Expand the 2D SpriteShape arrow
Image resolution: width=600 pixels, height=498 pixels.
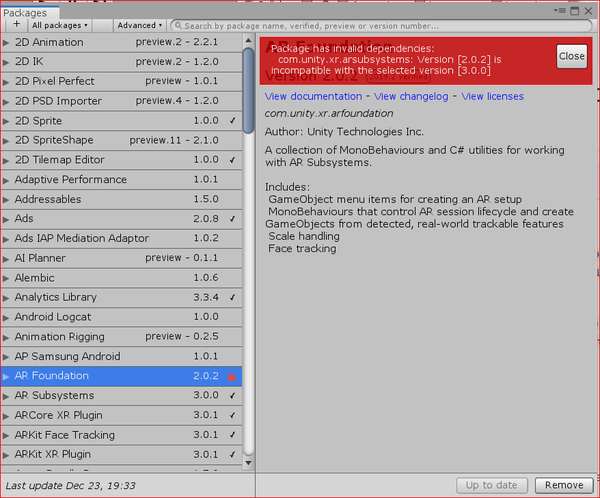(6, 140)
